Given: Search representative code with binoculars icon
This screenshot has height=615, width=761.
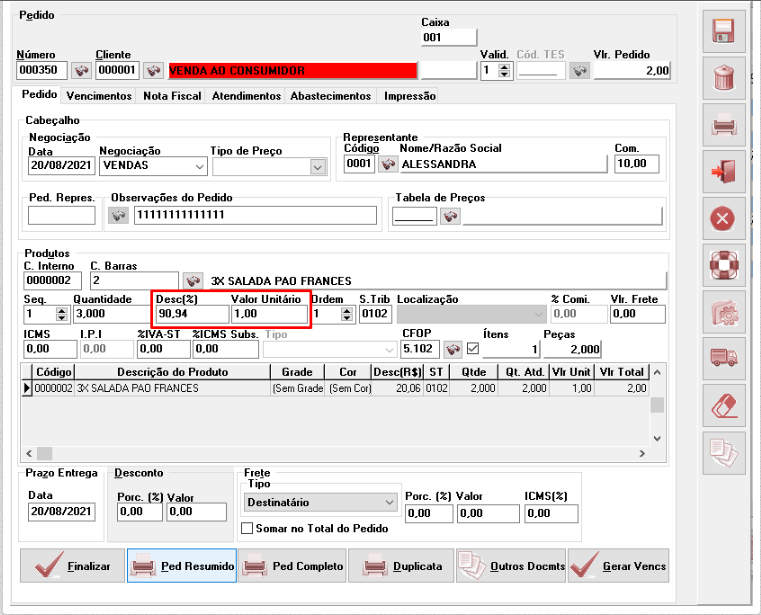Looking at the screenshot, I should pyautogui.click(x=388, y=164).
